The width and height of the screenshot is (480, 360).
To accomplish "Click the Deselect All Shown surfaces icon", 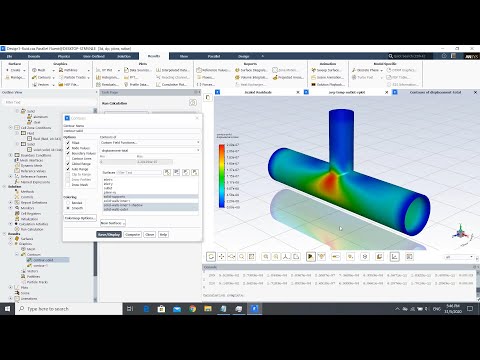I will click(195, 172).
